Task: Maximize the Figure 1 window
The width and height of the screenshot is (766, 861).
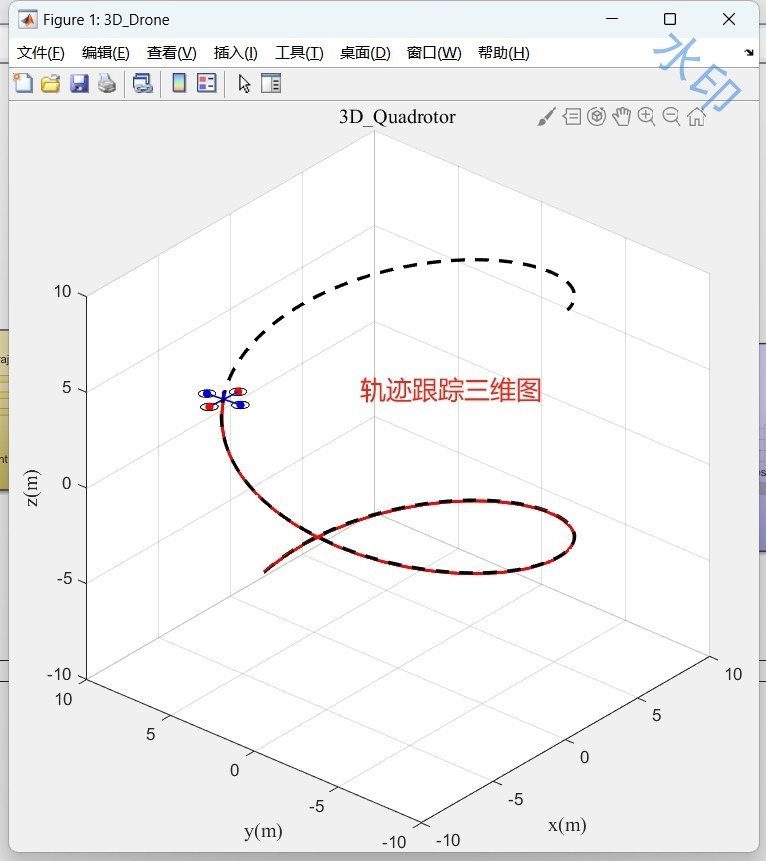Action: (x=670, y=19)
